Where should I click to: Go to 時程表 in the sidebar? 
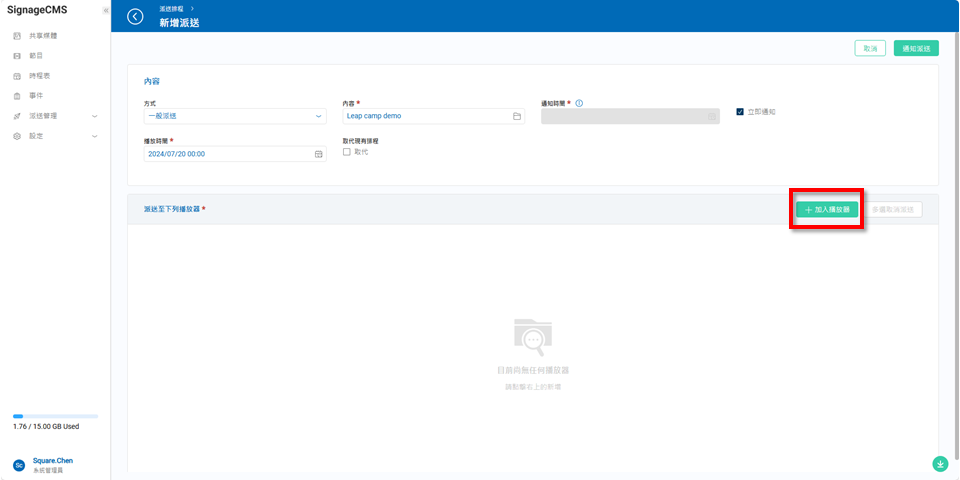click(x=39, y=76)
